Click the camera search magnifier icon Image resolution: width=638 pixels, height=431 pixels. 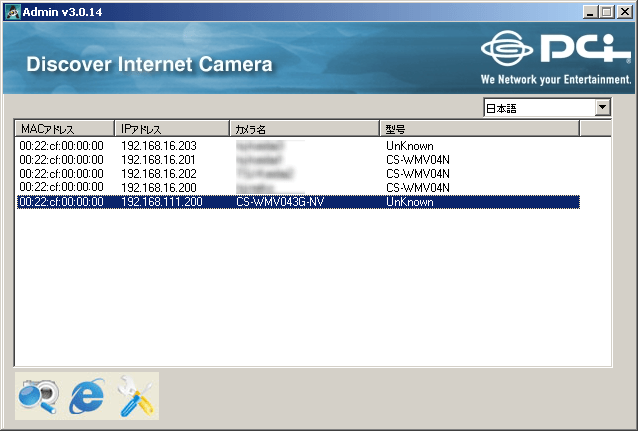click(x=38, y=397)
